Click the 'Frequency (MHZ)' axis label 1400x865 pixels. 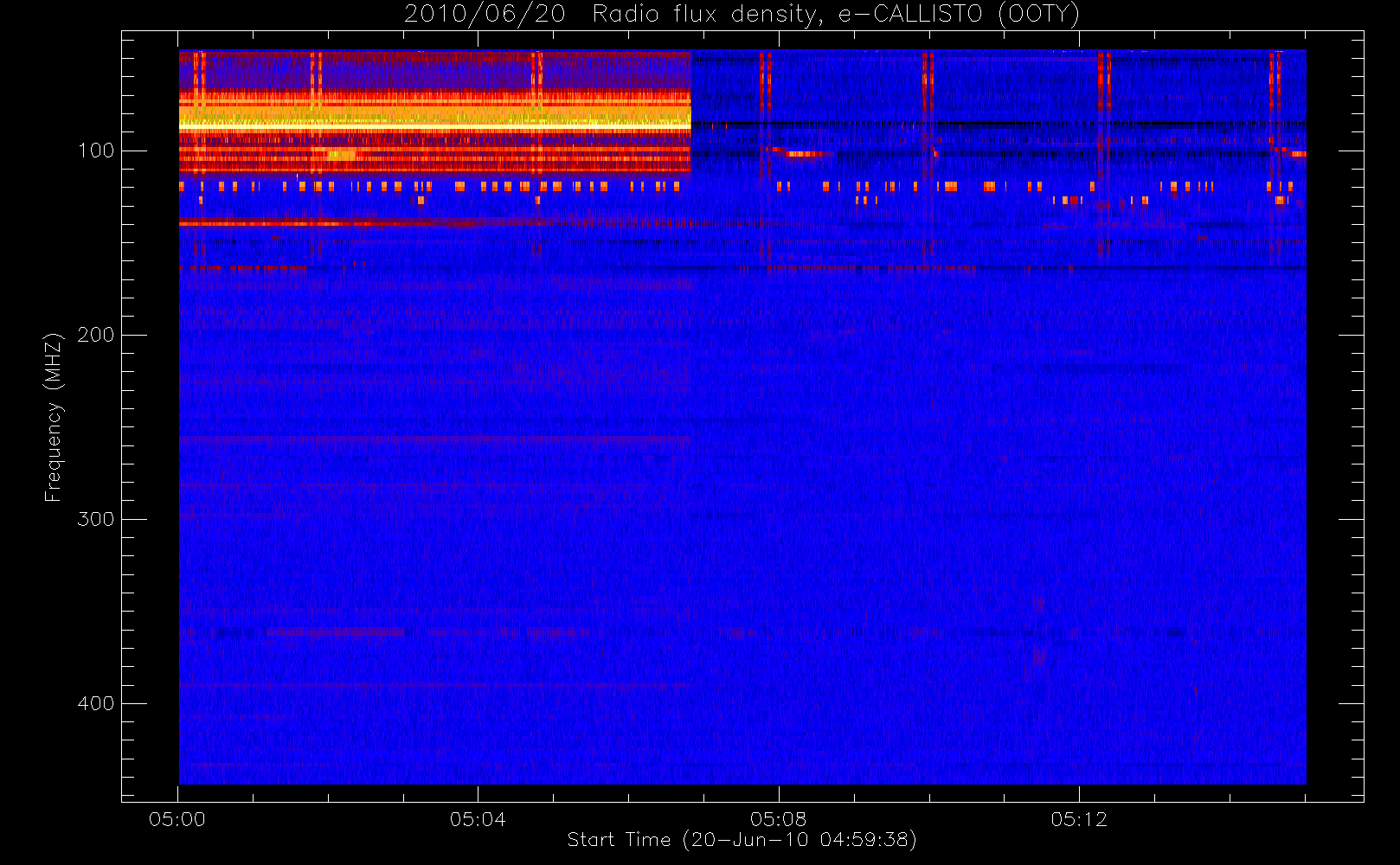tap(54, 417)
